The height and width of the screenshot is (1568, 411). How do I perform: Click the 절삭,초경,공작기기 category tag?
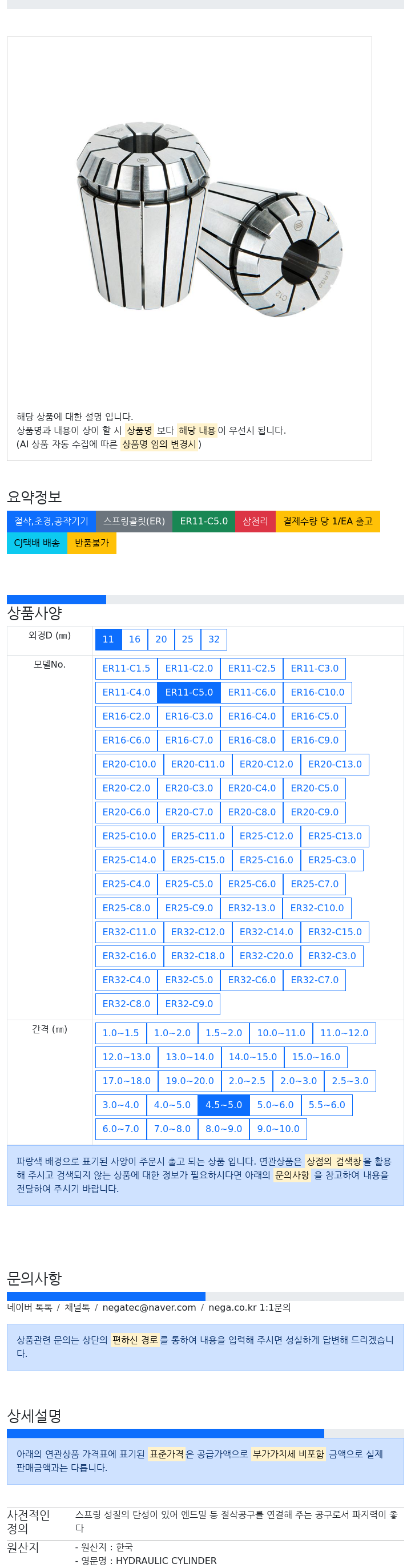(x=51, y=521)
